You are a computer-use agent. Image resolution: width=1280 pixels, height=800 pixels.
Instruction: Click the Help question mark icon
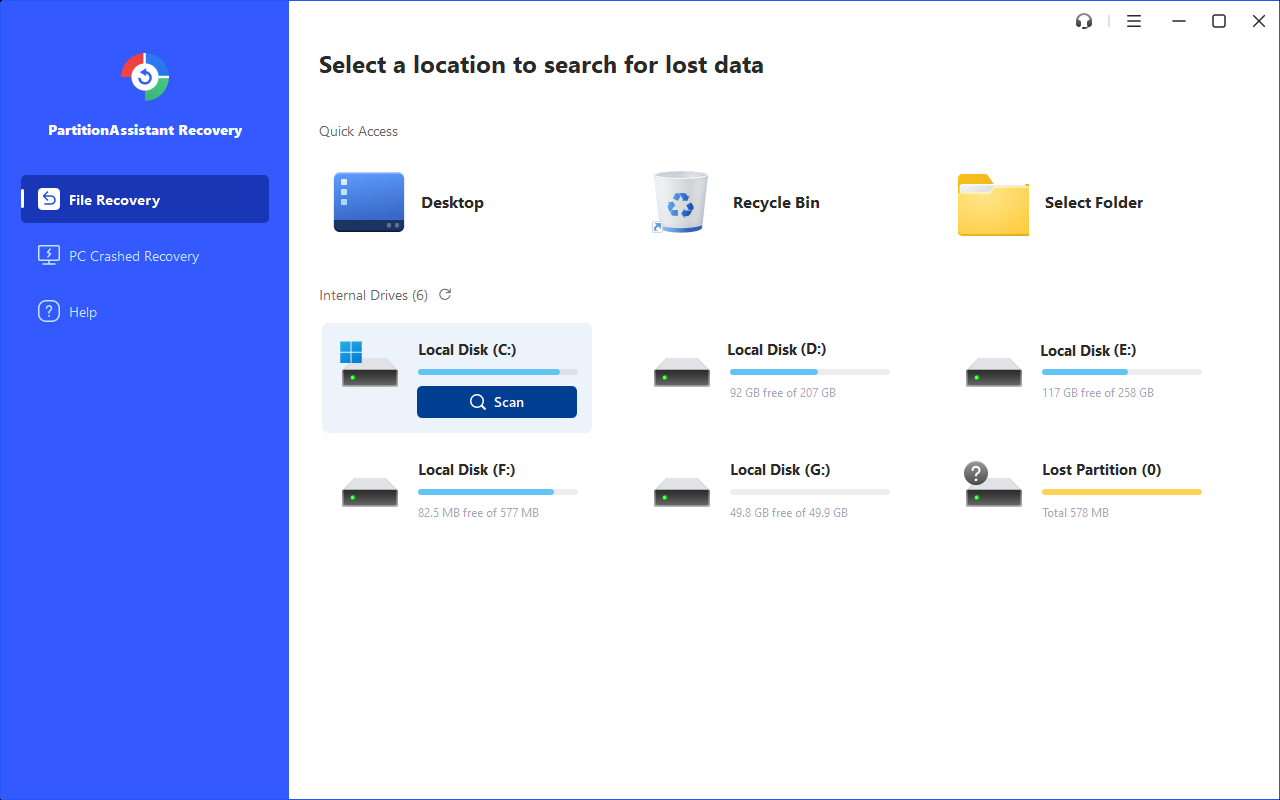(x=48, y=311)
